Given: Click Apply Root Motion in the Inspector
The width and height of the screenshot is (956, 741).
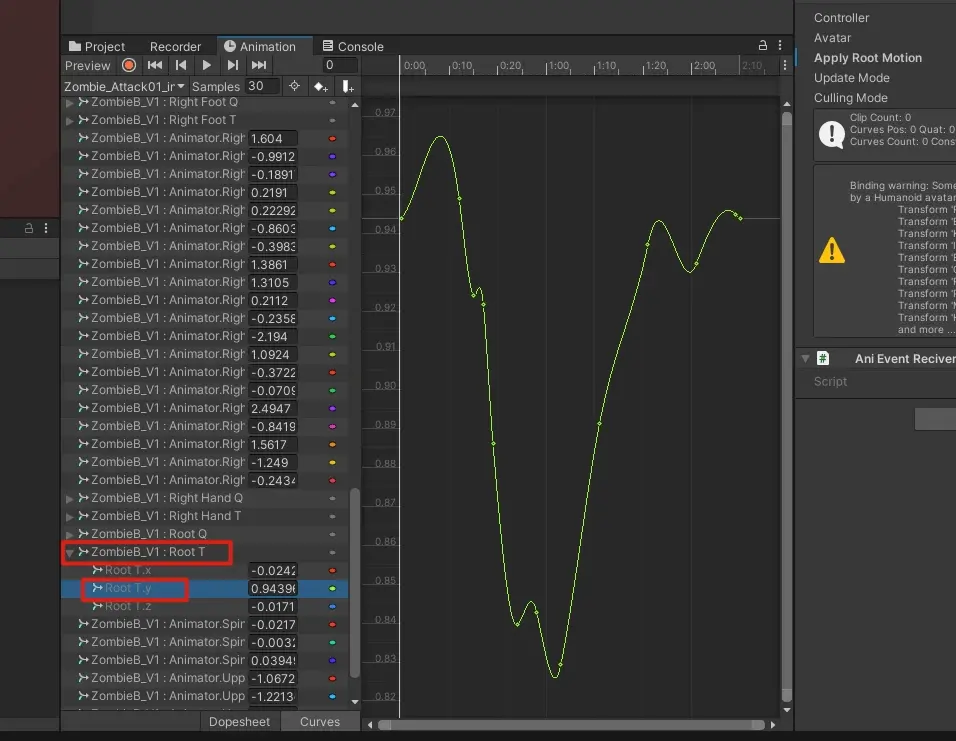Looking at the screenshot, I should 868,58.
